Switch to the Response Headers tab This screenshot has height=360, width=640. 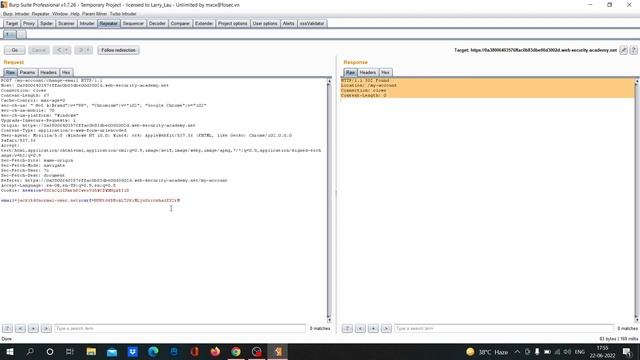coord(368,72)
